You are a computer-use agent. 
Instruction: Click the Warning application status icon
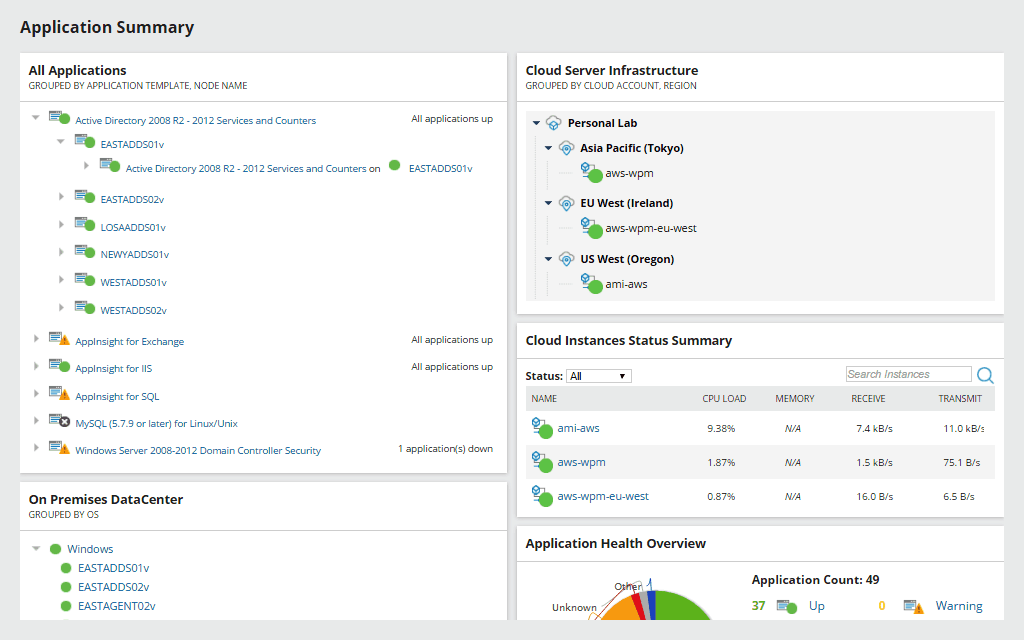(913, 607)
